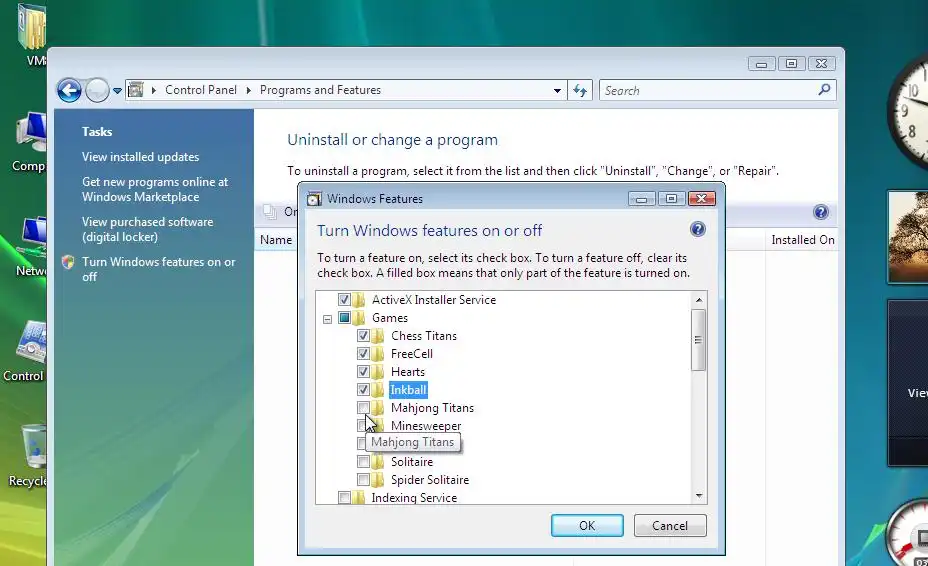Open Turn Windows features on or off link
Viewport: 928px width, 566px height.
tap(158, 269)
